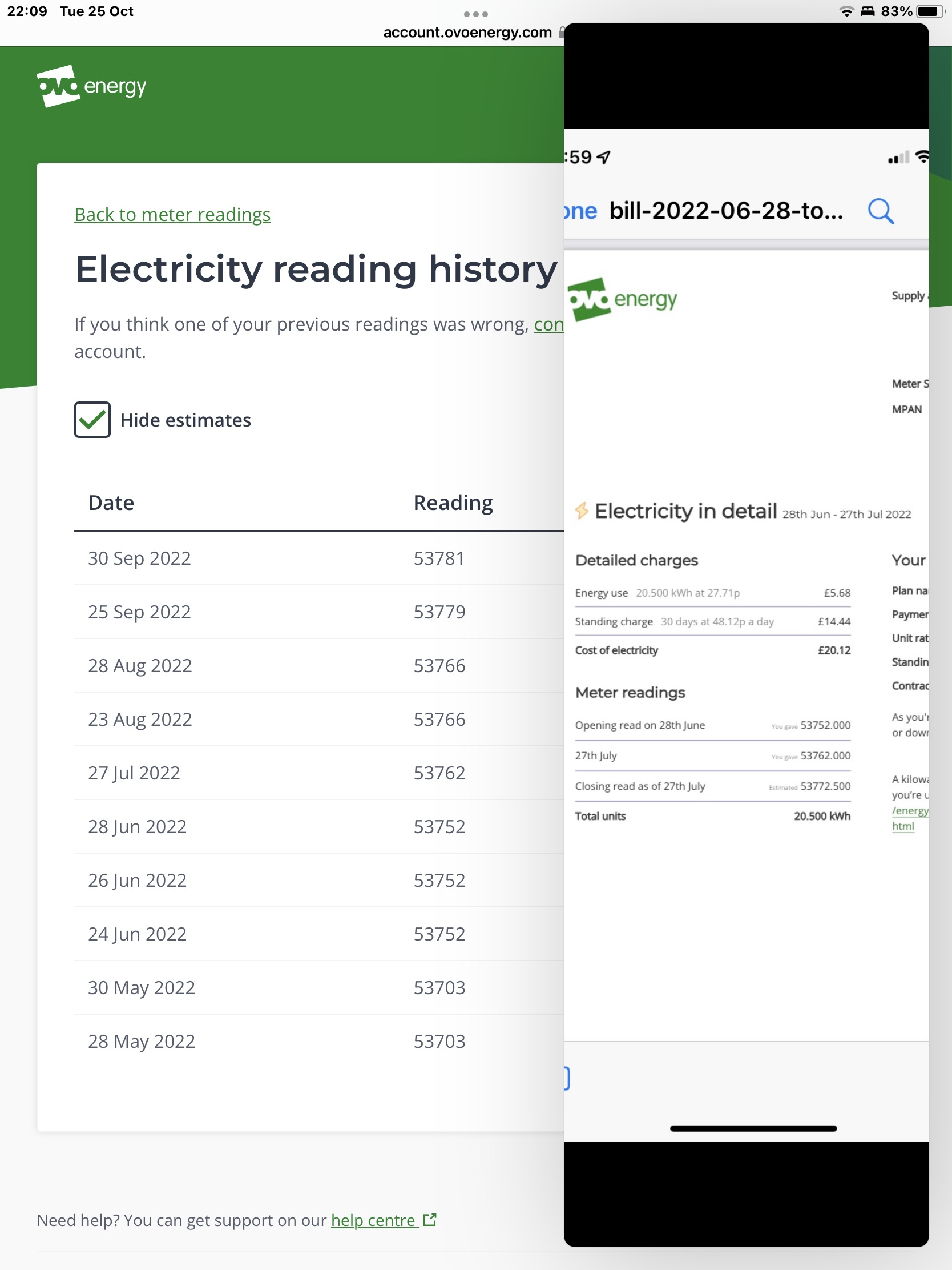Viewport: 952px width, 1270px height.
Task: Tap the three-dot multitasking icon at top
Action: click(475, 14)
